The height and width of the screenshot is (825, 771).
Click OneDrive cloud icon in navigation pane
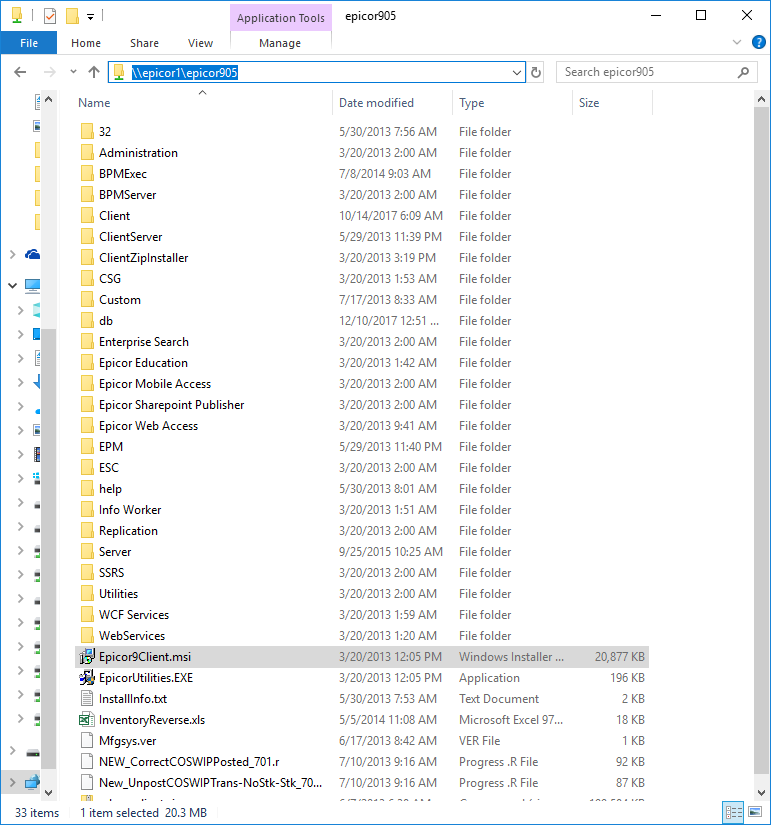tap(33, 255)
